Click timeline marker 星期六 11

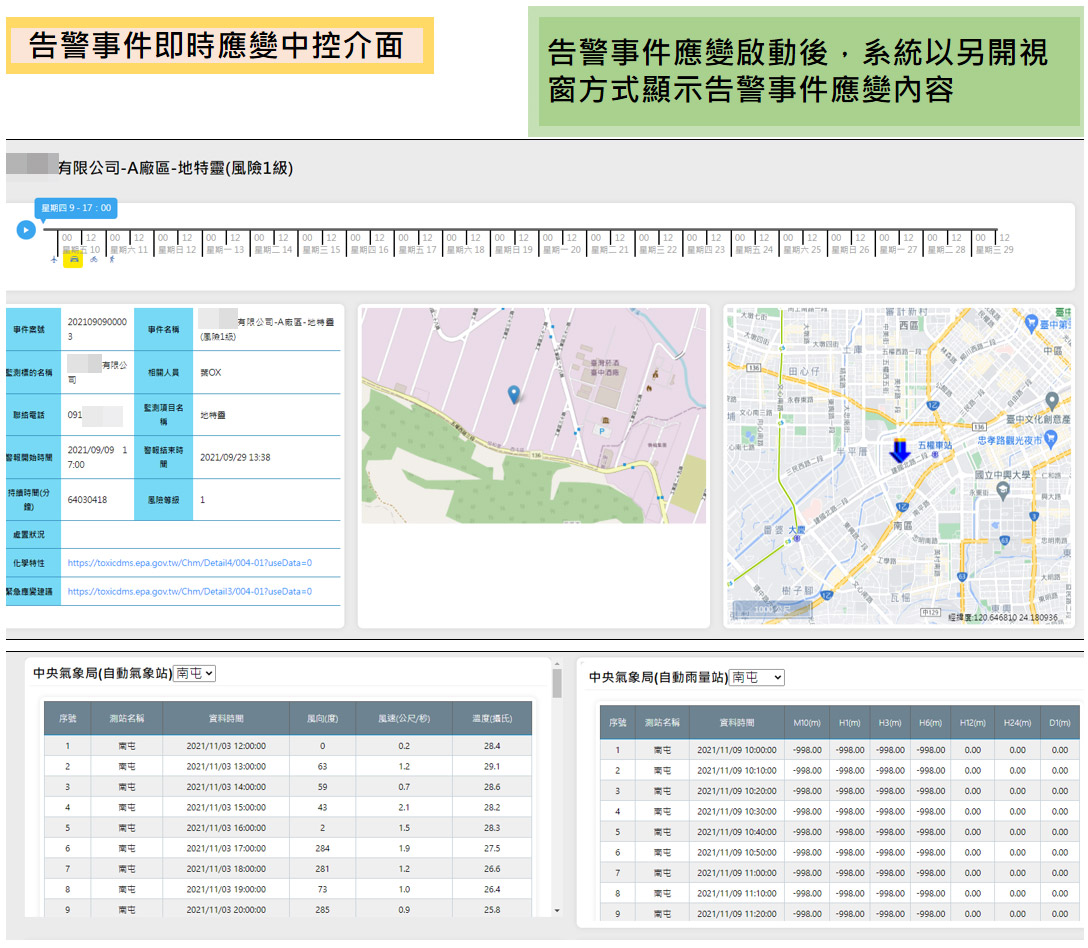point(128,250)
